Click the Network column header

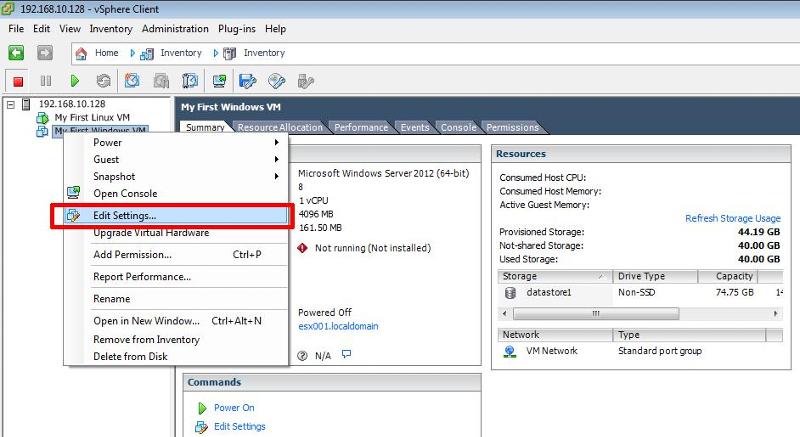coord(555,335)
